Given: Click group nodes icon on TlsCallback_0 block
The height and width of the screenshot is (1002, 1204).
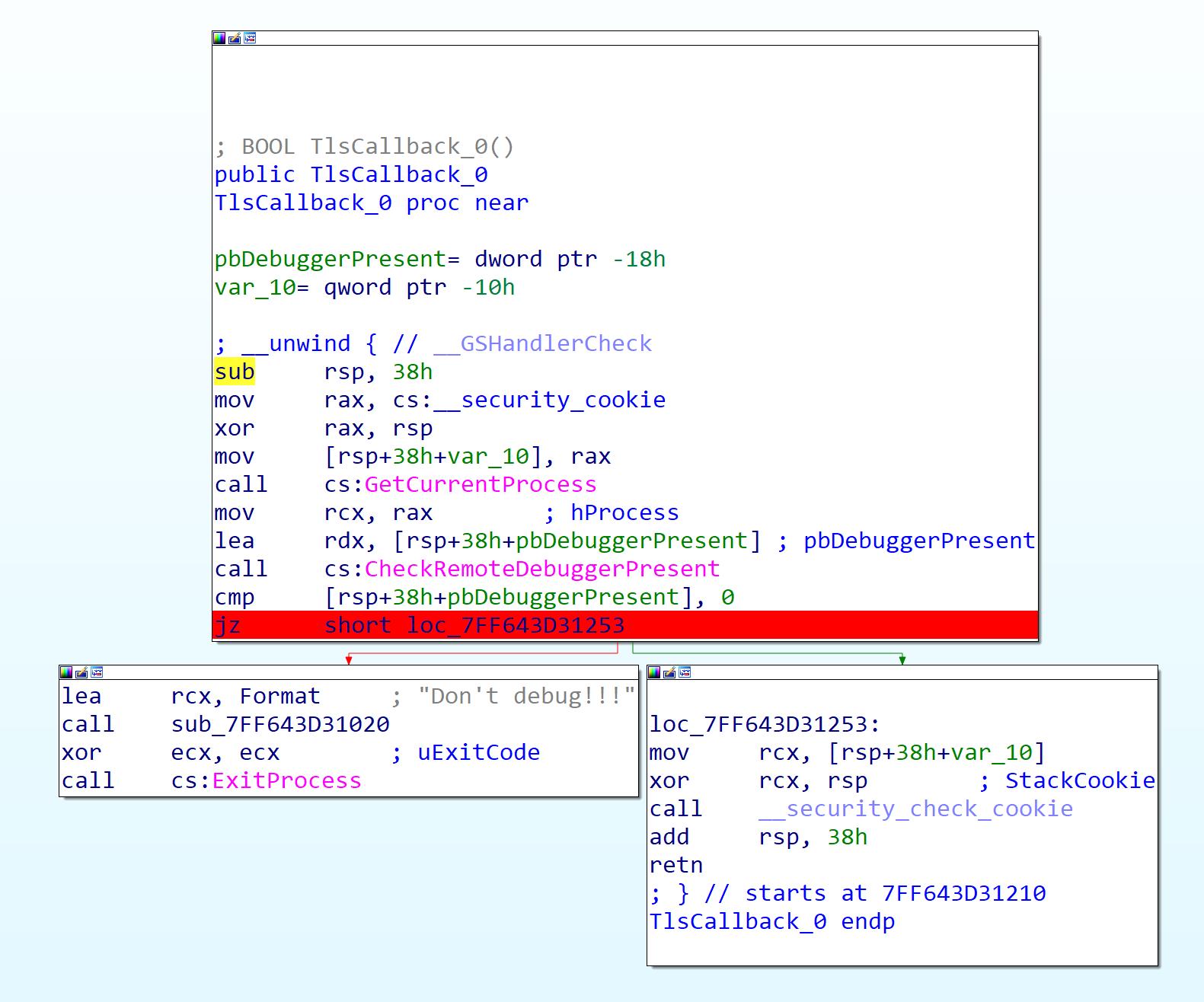Looking at the screenshot, I should [250, 38].
